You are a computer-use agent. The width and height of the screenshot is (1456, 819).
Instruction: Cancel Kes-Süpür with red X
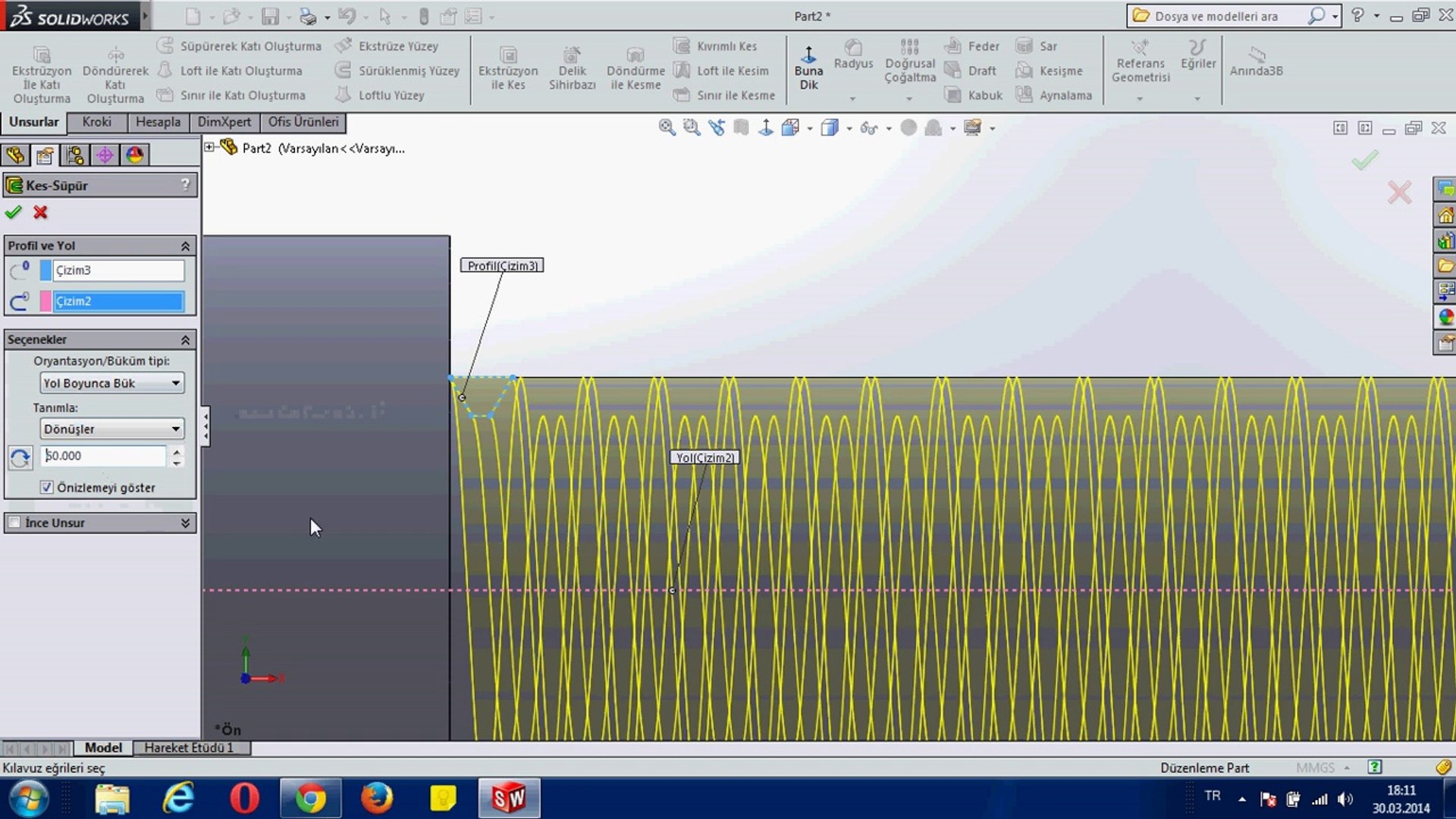(x=40, y=212)
